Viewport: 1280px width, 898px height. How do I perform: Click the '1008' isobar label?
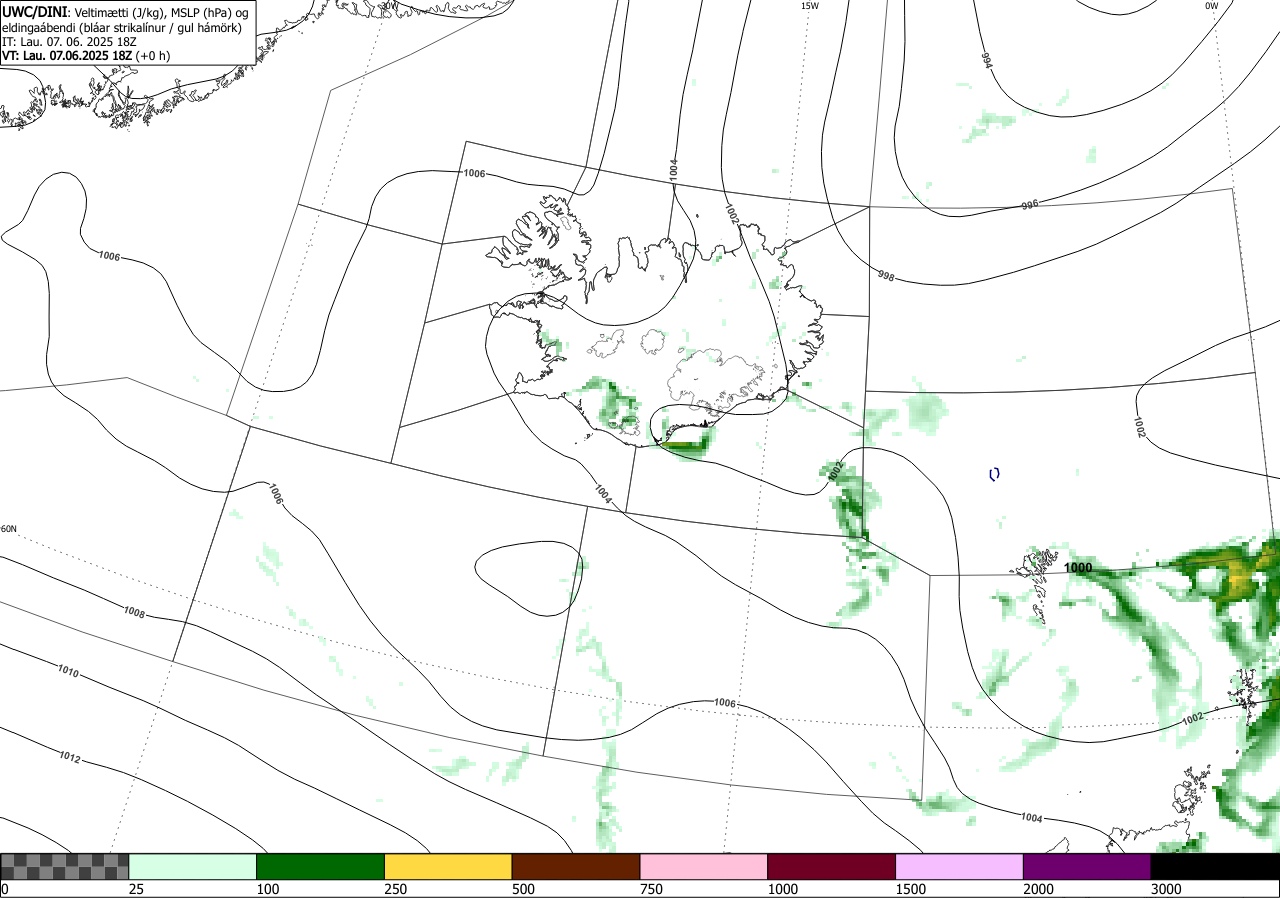(134, 612)
